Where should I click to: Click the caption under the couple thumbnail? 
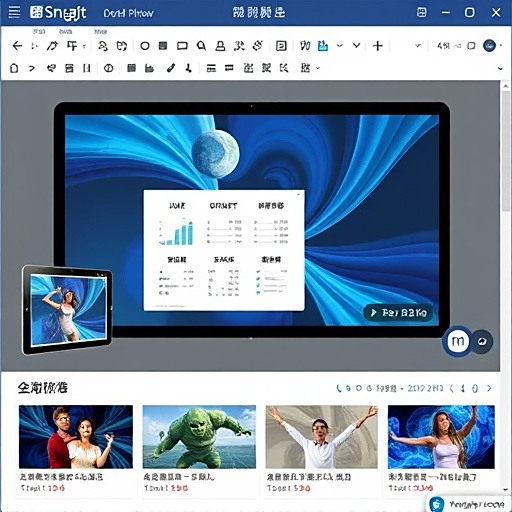click(61, 477)
